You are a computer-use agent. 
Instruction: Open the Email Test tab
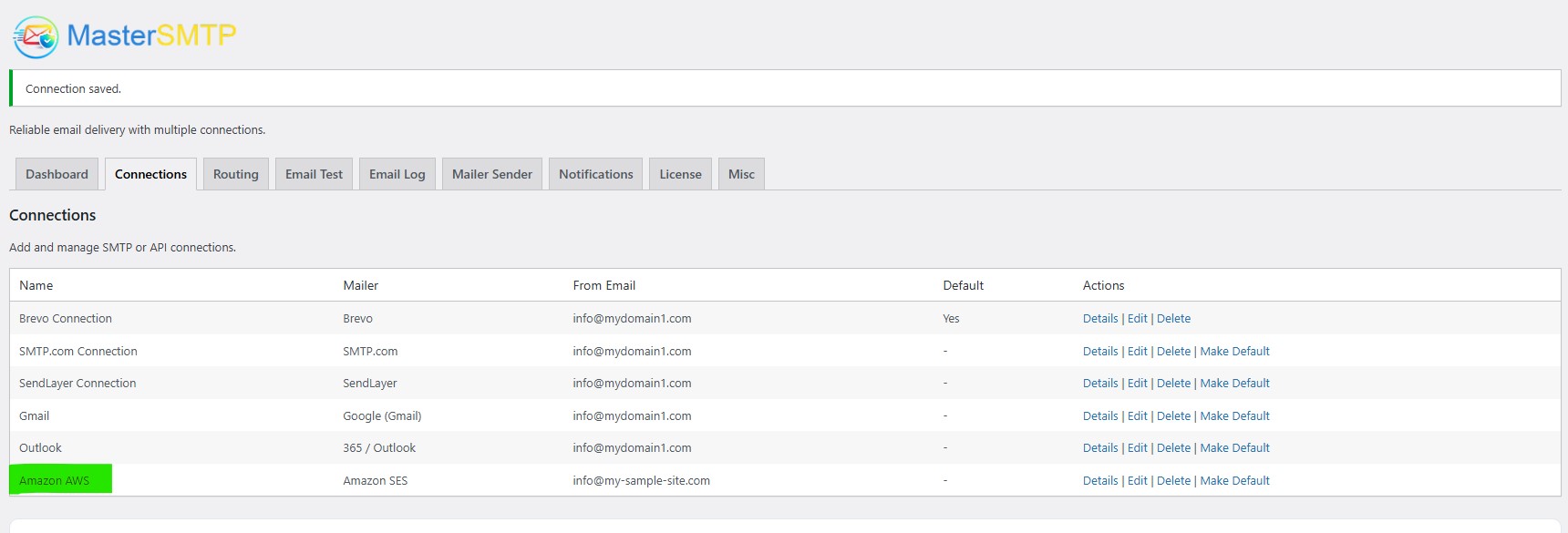pyautogui.click(x=314, y=174)
